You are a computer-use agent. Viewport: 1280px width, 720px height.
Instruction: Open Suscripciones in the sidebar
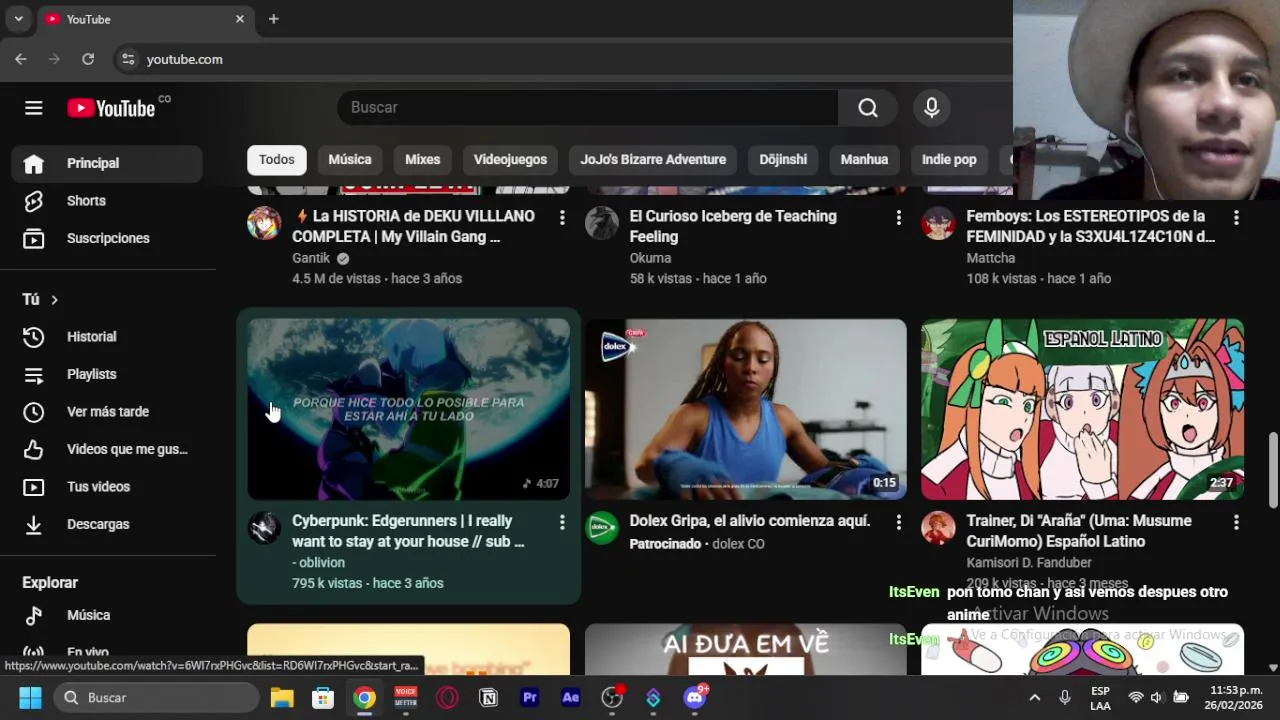(107, 238)
